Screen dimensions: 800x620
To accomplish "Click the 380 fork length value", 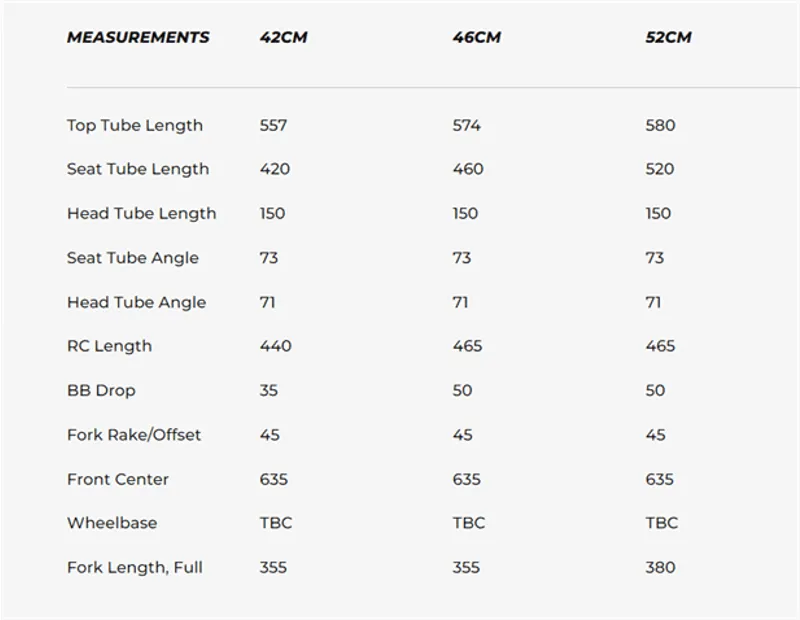I will point(660,567).
